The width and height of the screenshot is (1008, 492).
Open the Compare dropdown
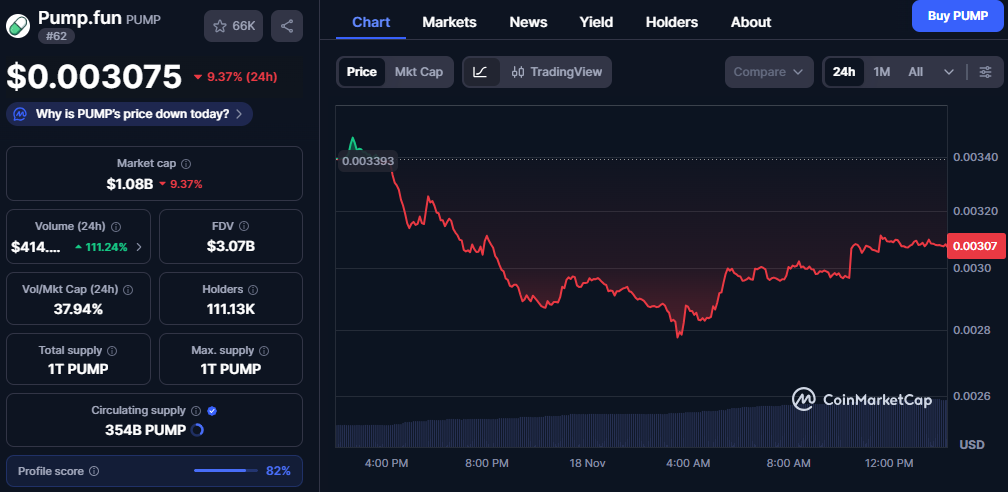(769, 72)
